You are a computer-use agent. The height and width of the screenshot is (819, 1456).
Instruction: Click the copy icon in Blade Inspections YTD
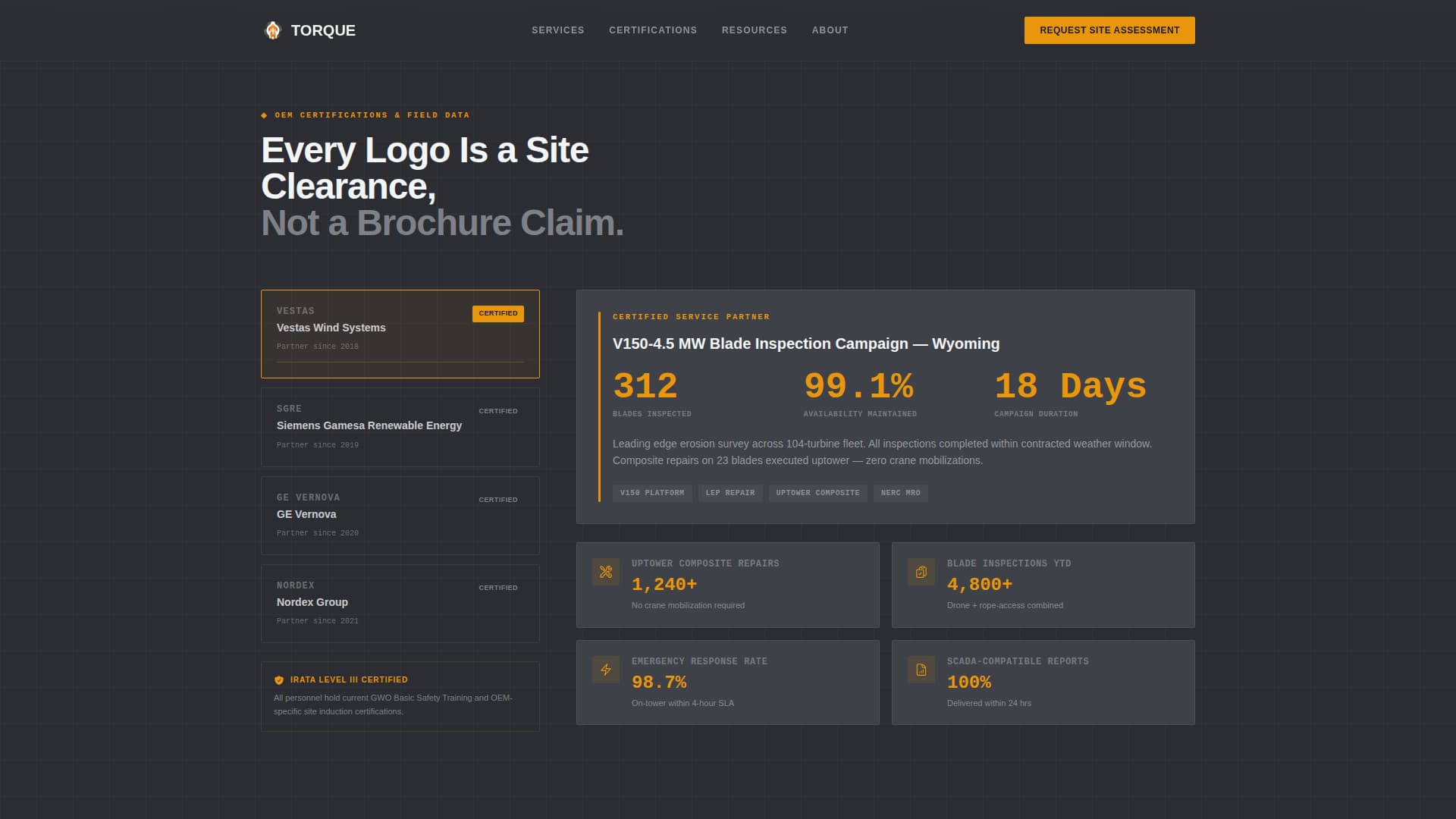coord(921,572)
